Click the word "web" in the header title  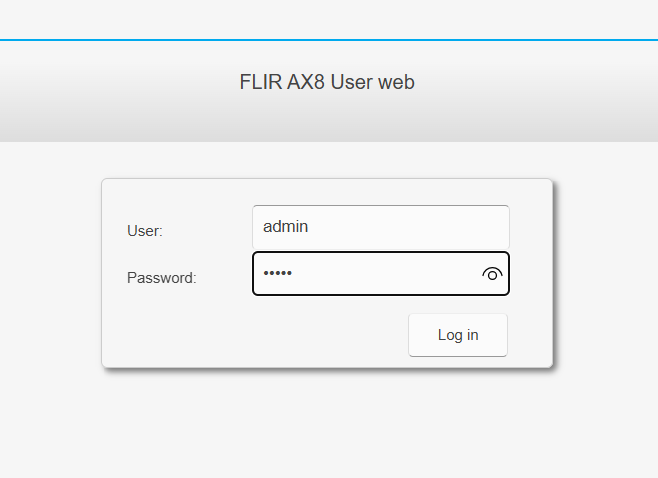396,82
